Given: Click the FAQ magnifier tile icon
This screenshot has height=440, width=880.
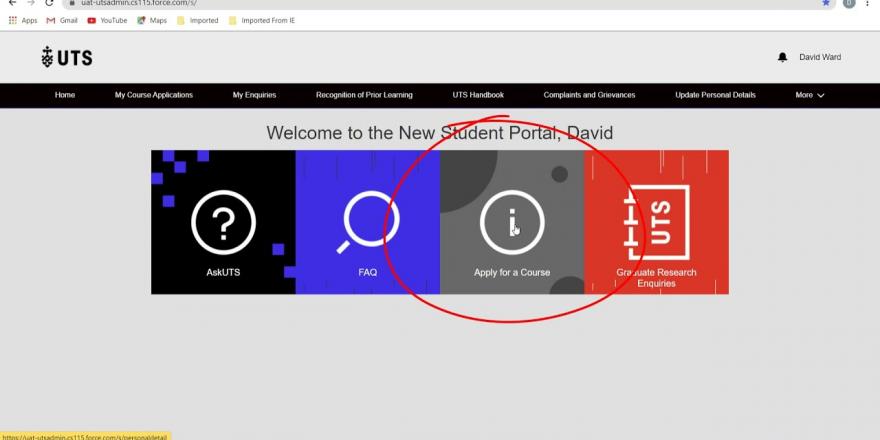Looking at the screenshot, I should [368, 222].
